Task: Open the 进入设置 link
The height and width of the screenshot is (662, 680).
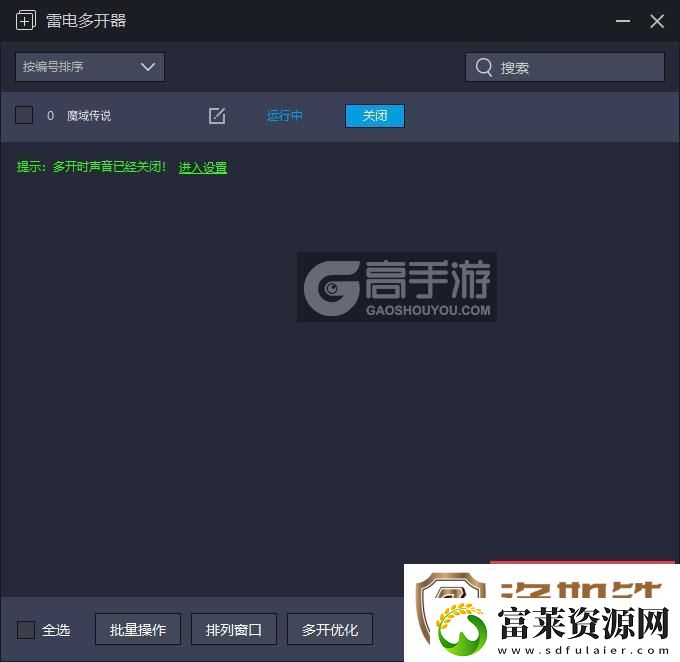Action: click(x=203, y=167)
